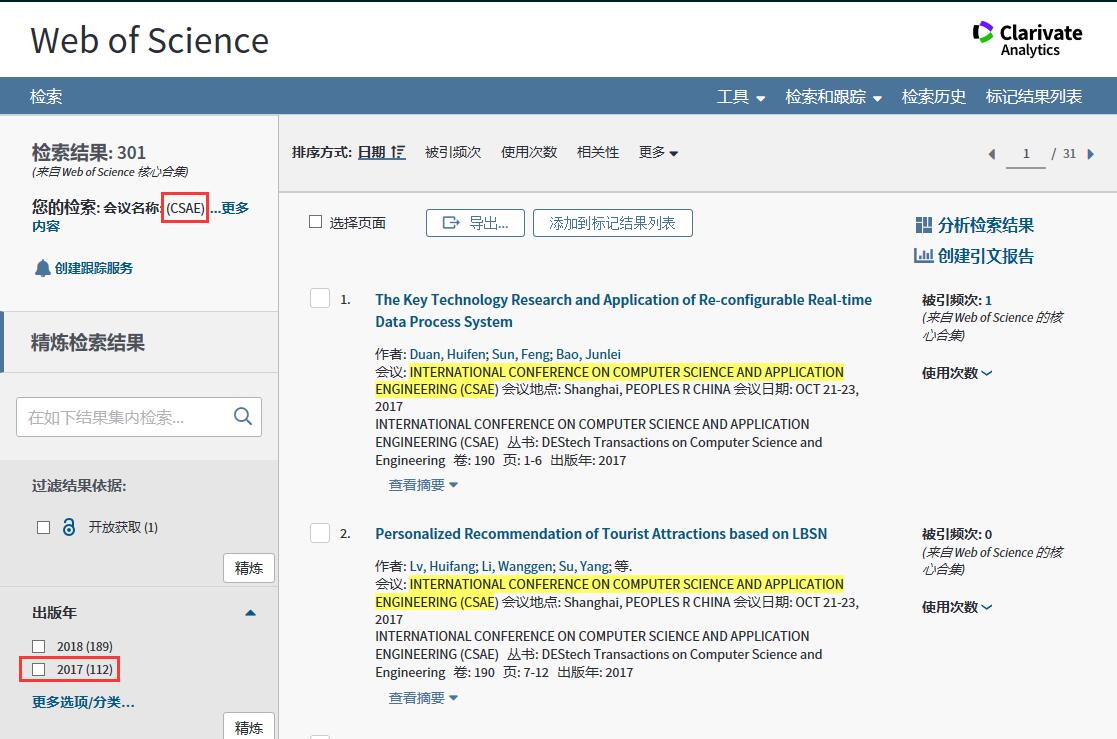Go to next results page arrow

pyautogui.click(x=1091, y=154)
